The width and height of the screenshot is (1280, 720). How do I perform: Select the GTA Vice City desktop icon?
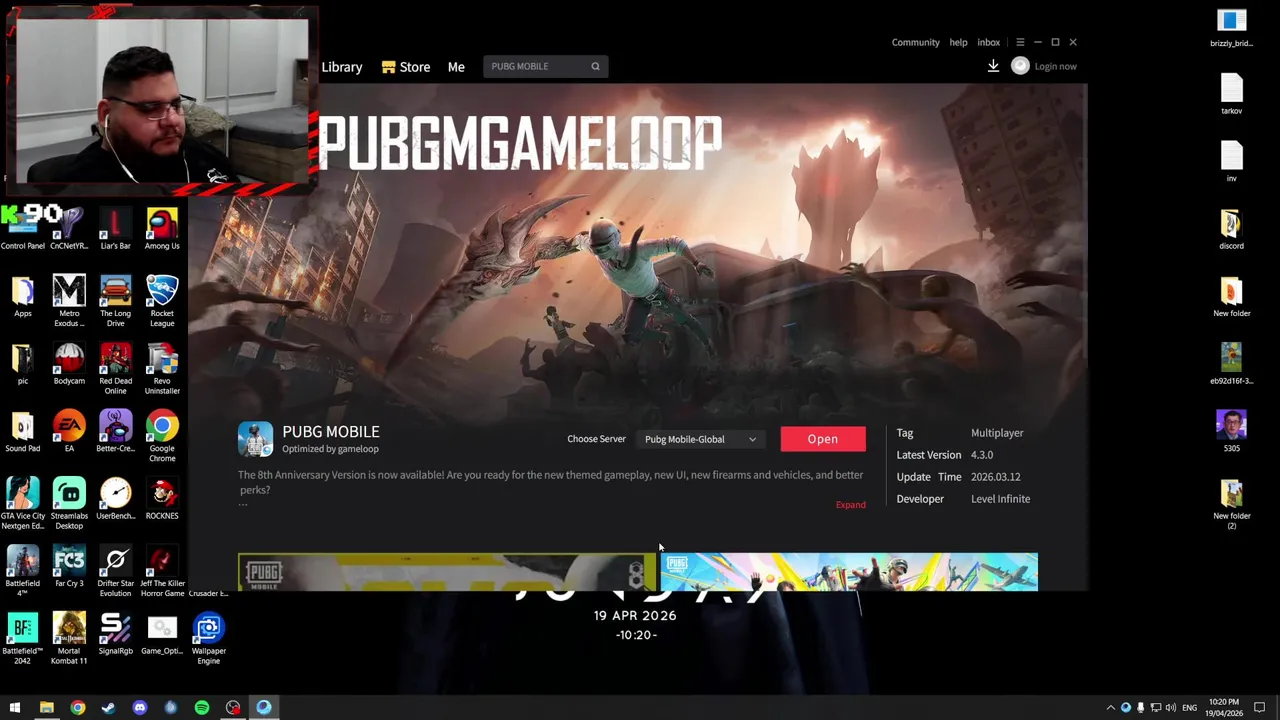[22, 503]
